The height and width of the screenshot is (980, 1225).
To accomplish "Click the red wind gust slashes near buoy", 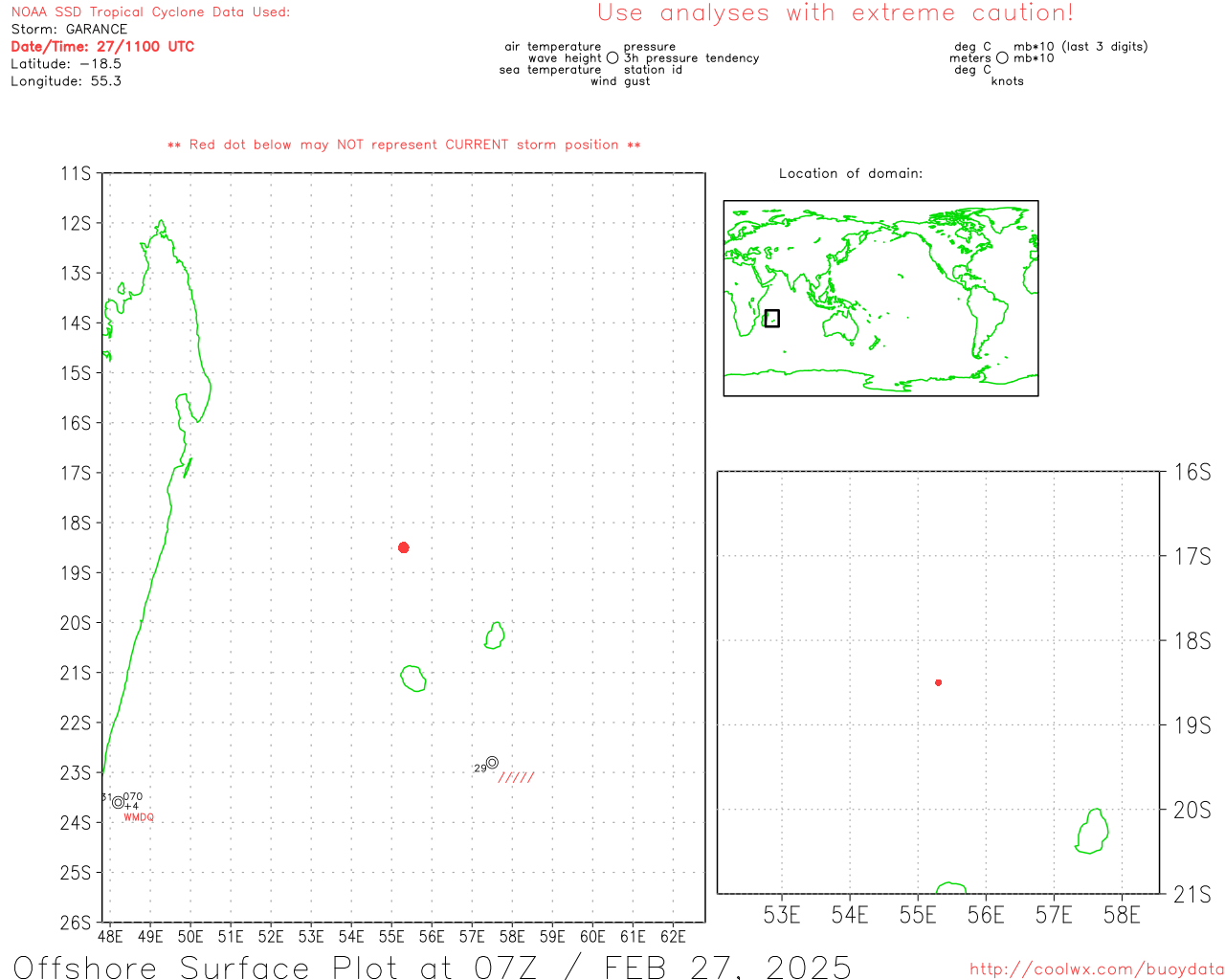I will [x=517, y=777].
